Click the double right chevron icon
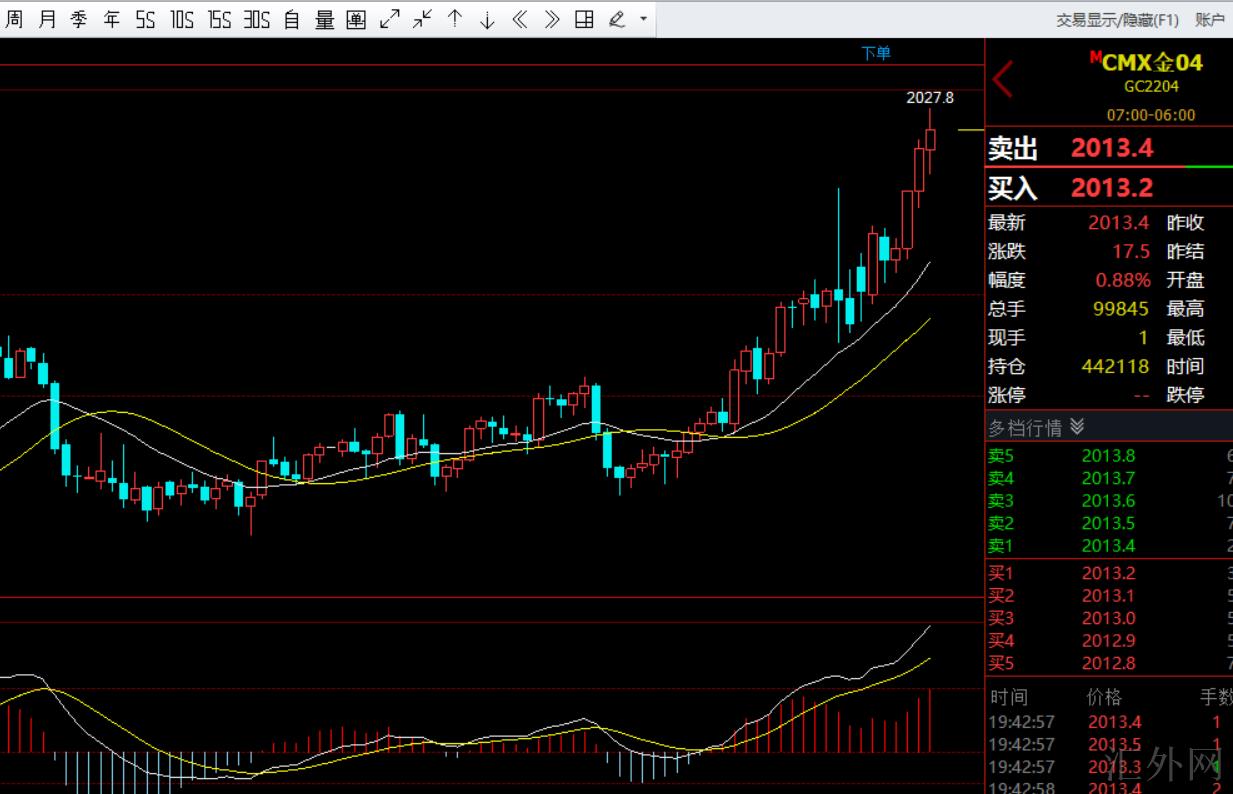The width and height of the screenshot is (1233, 794). click(x=552, y=19)
